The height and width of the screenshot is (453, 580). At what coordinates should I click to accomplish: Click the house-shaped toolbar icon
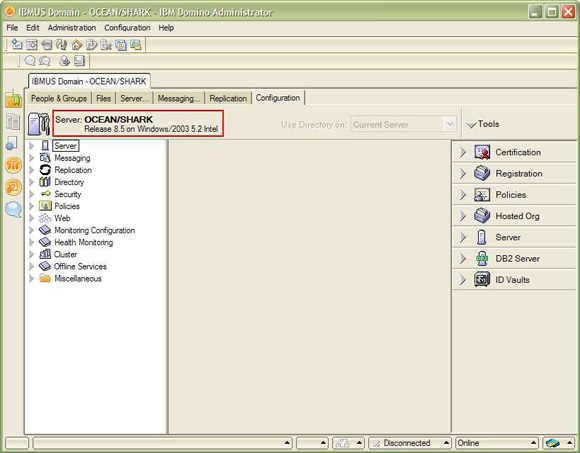pyautogui.click(x=77, y=45)
